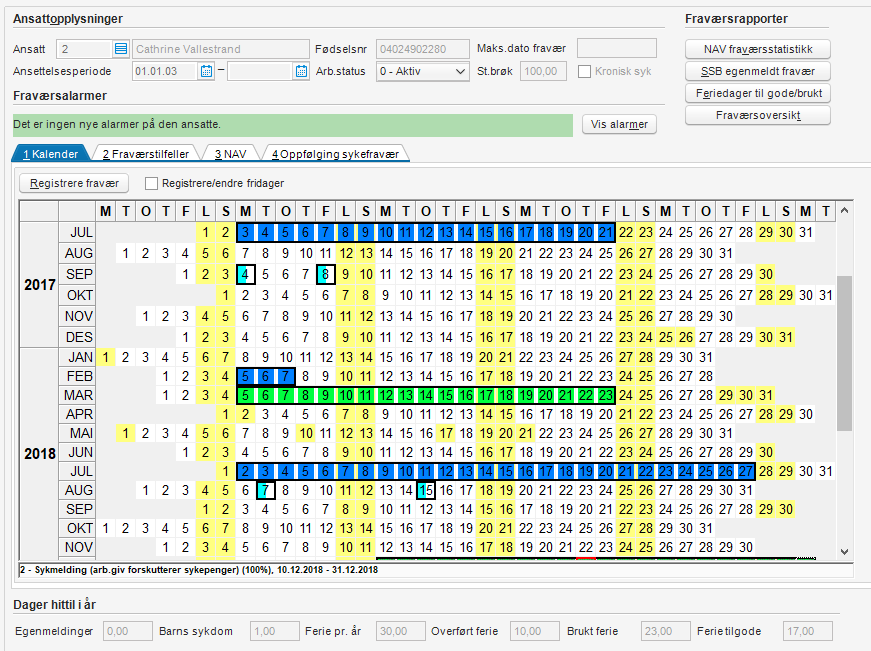The height and width of the screenshot is (651, 871).
Task: Click the Overført ferie field 10,00
Action: click(535, 632)
